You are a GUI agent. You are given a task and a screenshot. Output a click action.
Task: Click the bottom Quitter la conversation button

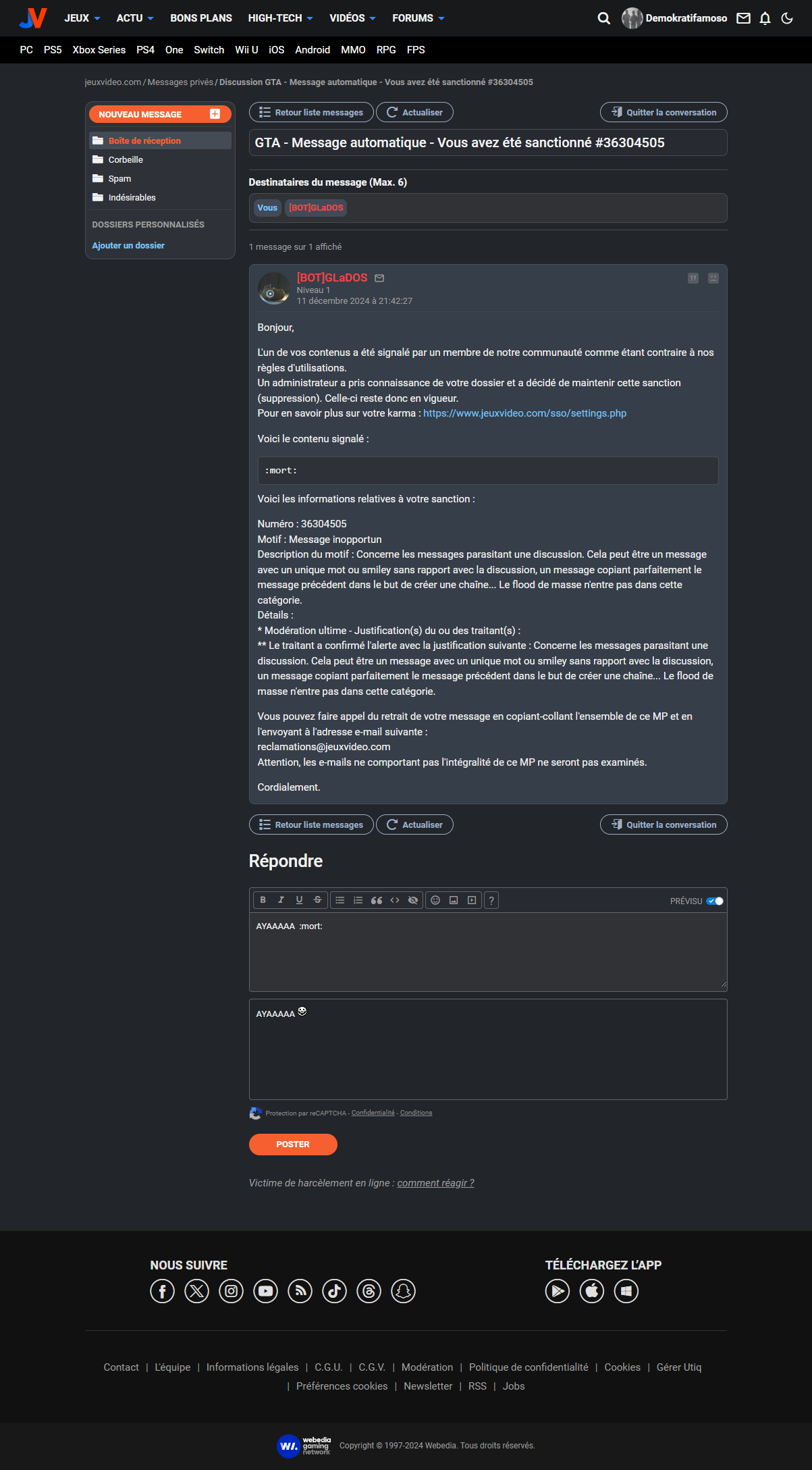coord(664,824)
